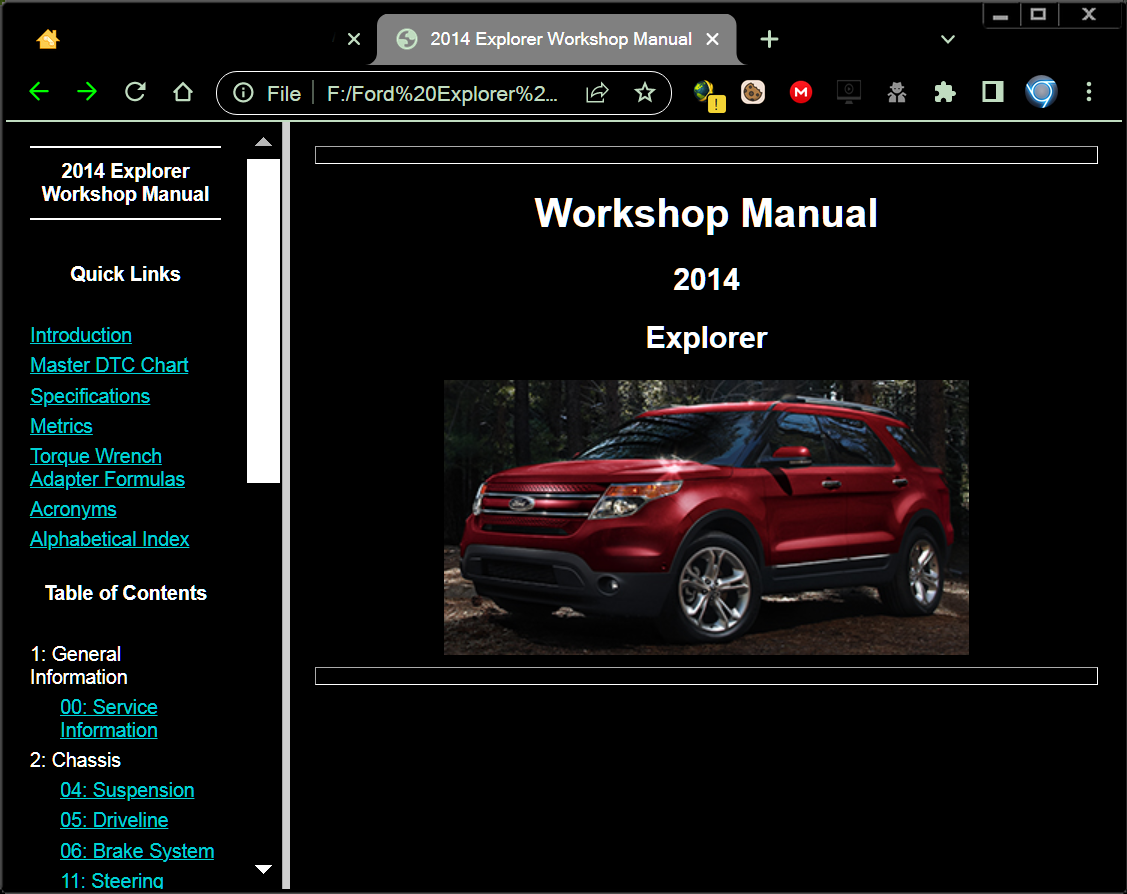The width and height of the screenshot is (1127, 894).
Task: Click the sidebar scrollbar up arrow
Action: [264, 142]
